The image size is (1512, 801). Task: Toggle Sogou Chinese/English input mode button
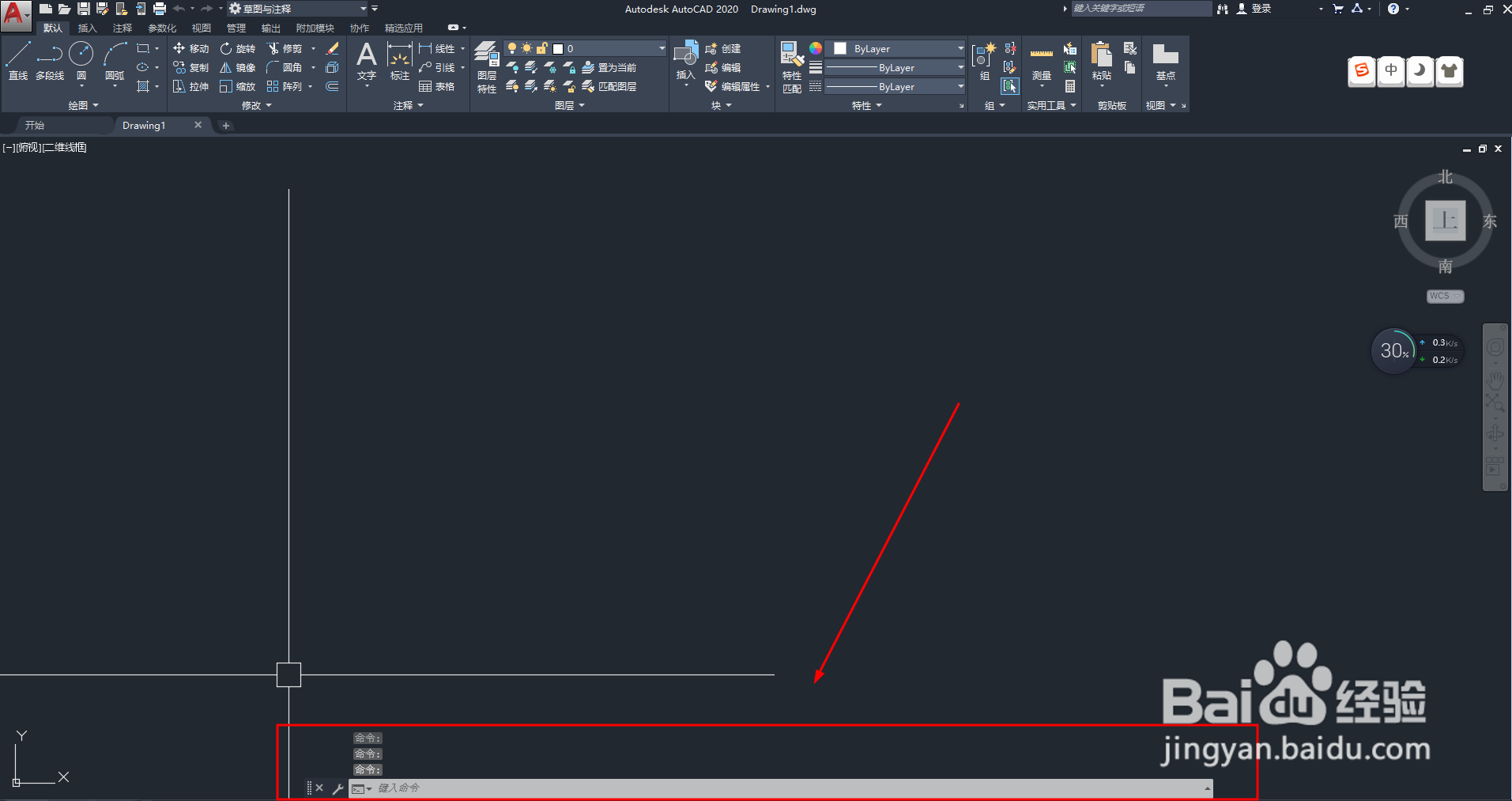[x=1391, y=71]
